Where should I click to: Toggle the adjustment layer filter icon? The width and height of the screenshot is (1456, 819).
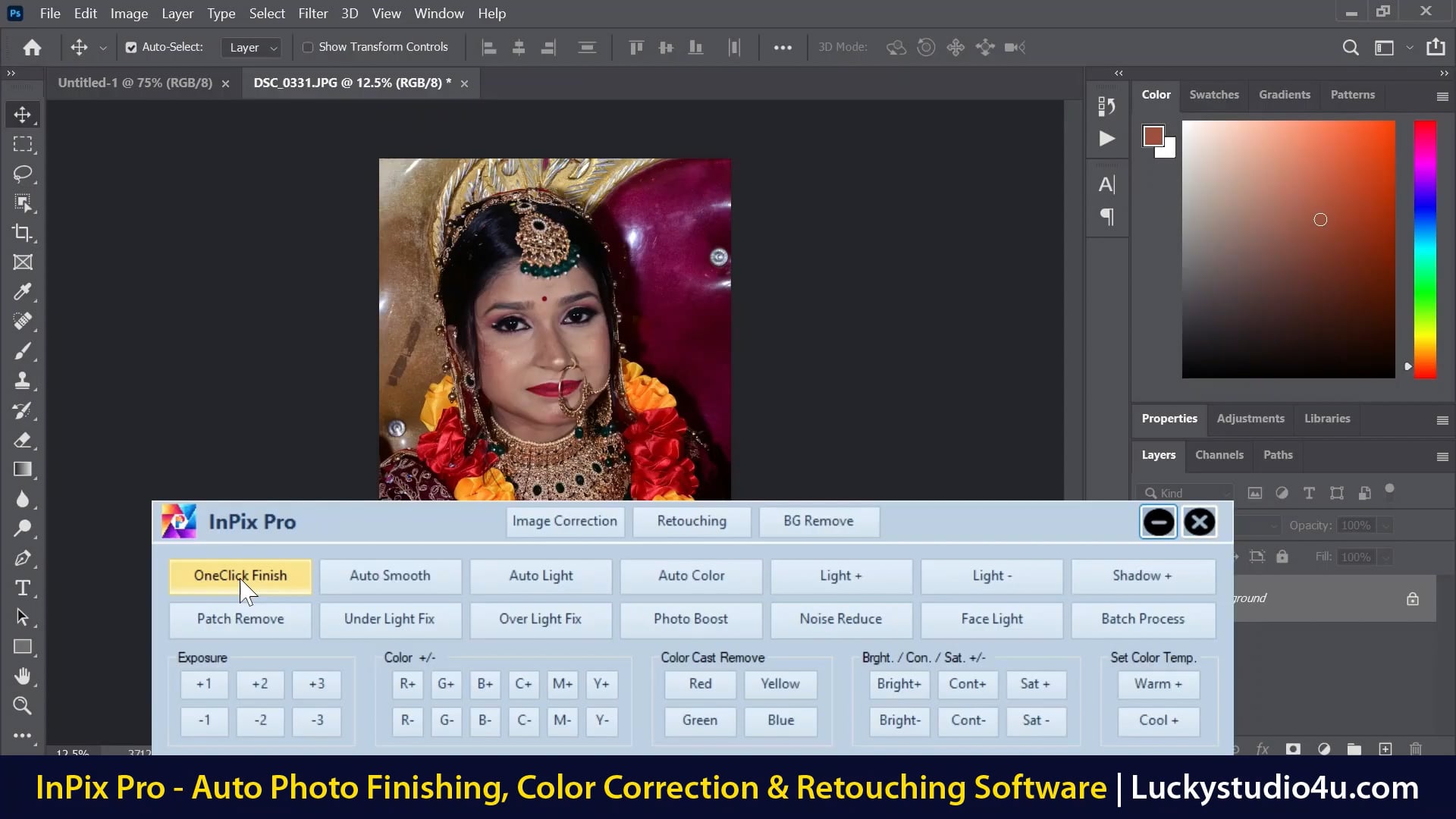1282,493
